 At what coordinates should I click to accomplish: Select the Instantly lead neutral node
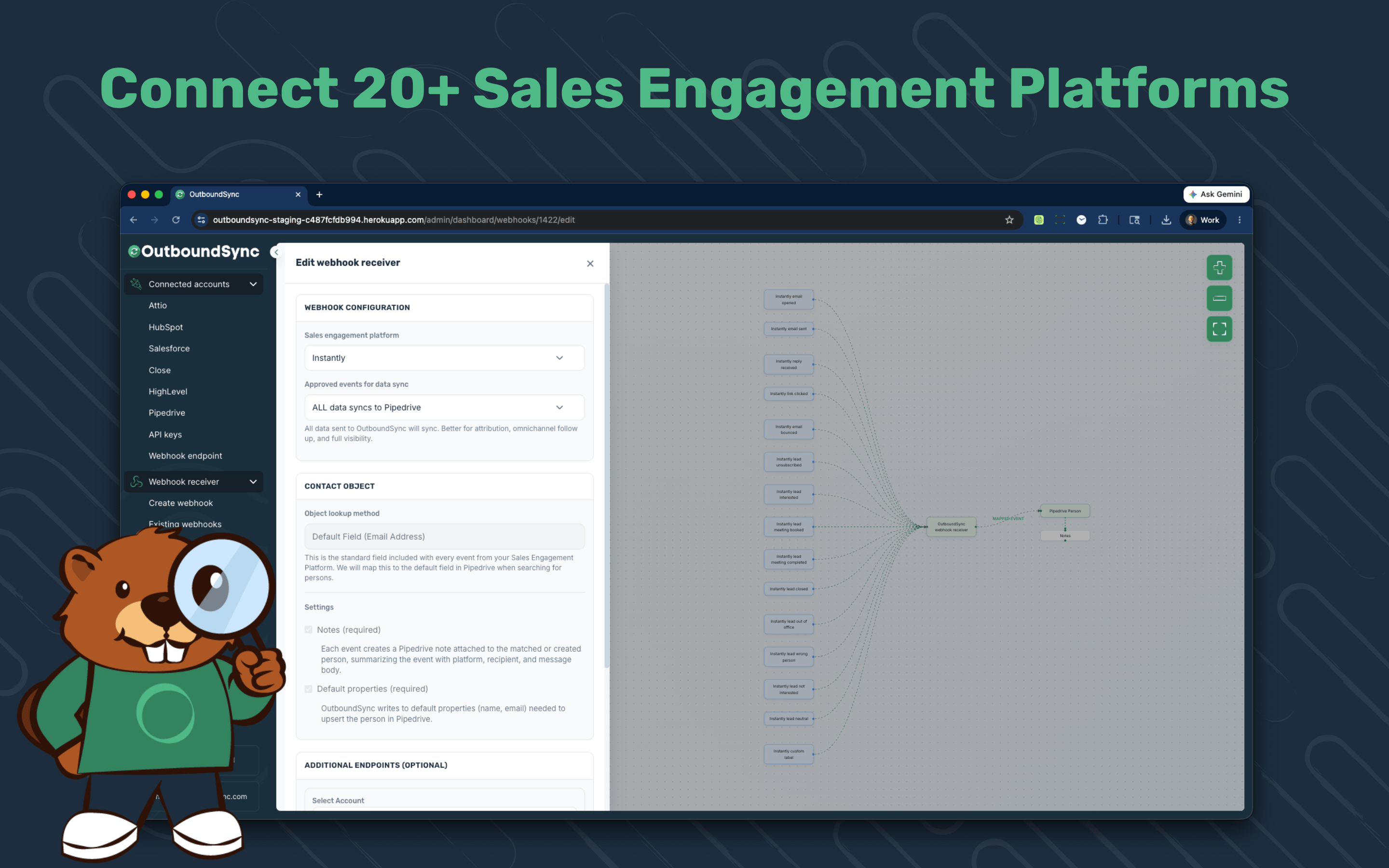click(x=789, y=719)
